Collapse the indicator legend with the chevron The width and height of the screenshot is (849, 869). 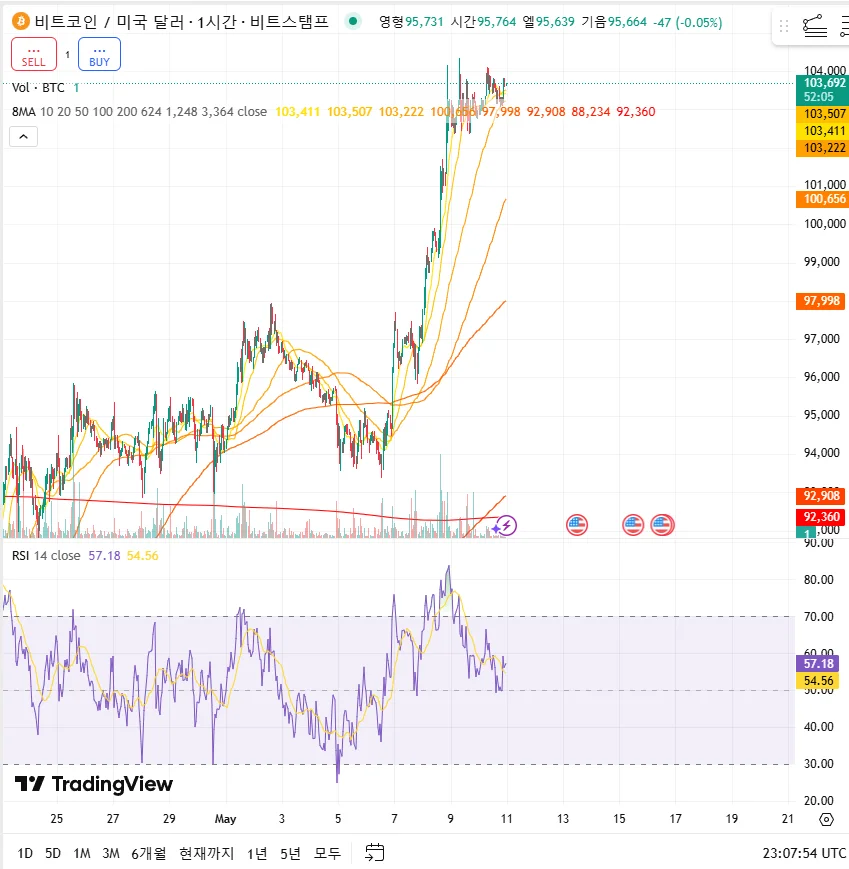point(23,136)
